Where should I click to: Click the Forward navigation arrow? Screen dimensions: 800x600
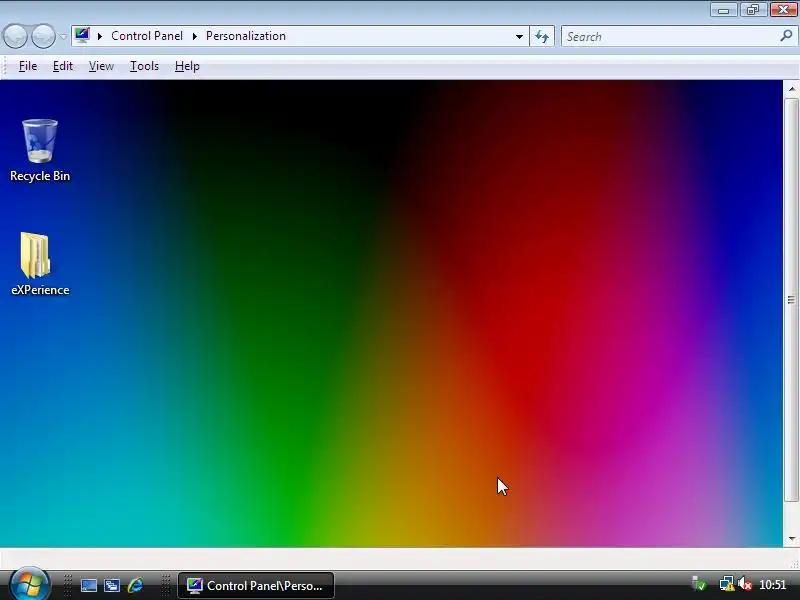(43, 36)
